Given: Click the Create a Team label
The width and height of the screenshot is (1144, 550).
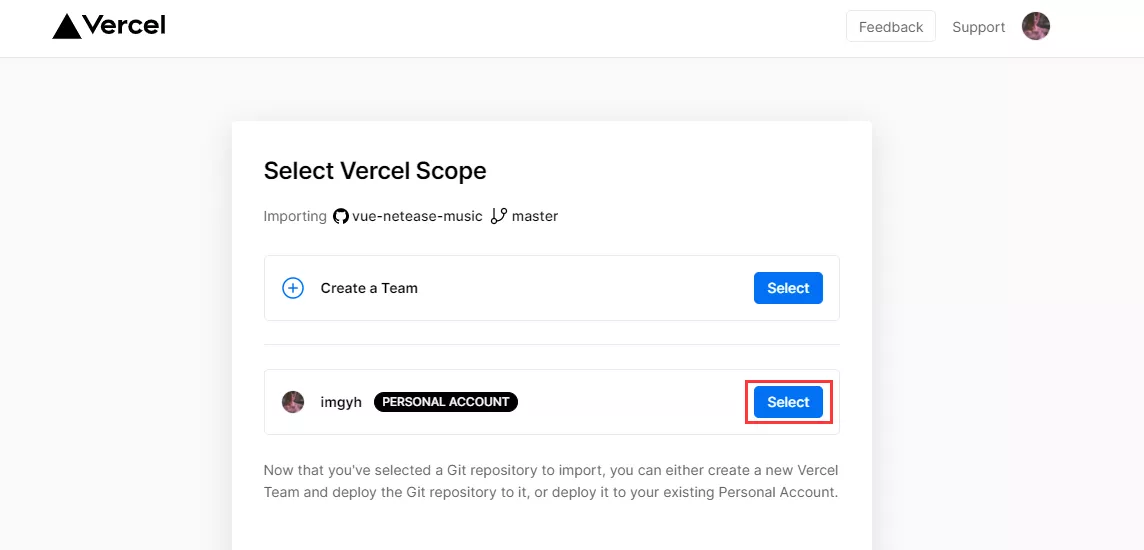Looking at the screenshot, I should tap(369, 288).
